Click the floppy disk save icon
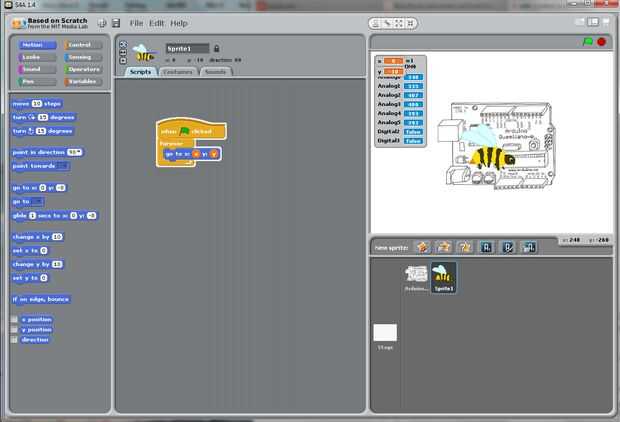Image resolution: width=620 pixels, height=422 pixels. click(x=116, y=23)
